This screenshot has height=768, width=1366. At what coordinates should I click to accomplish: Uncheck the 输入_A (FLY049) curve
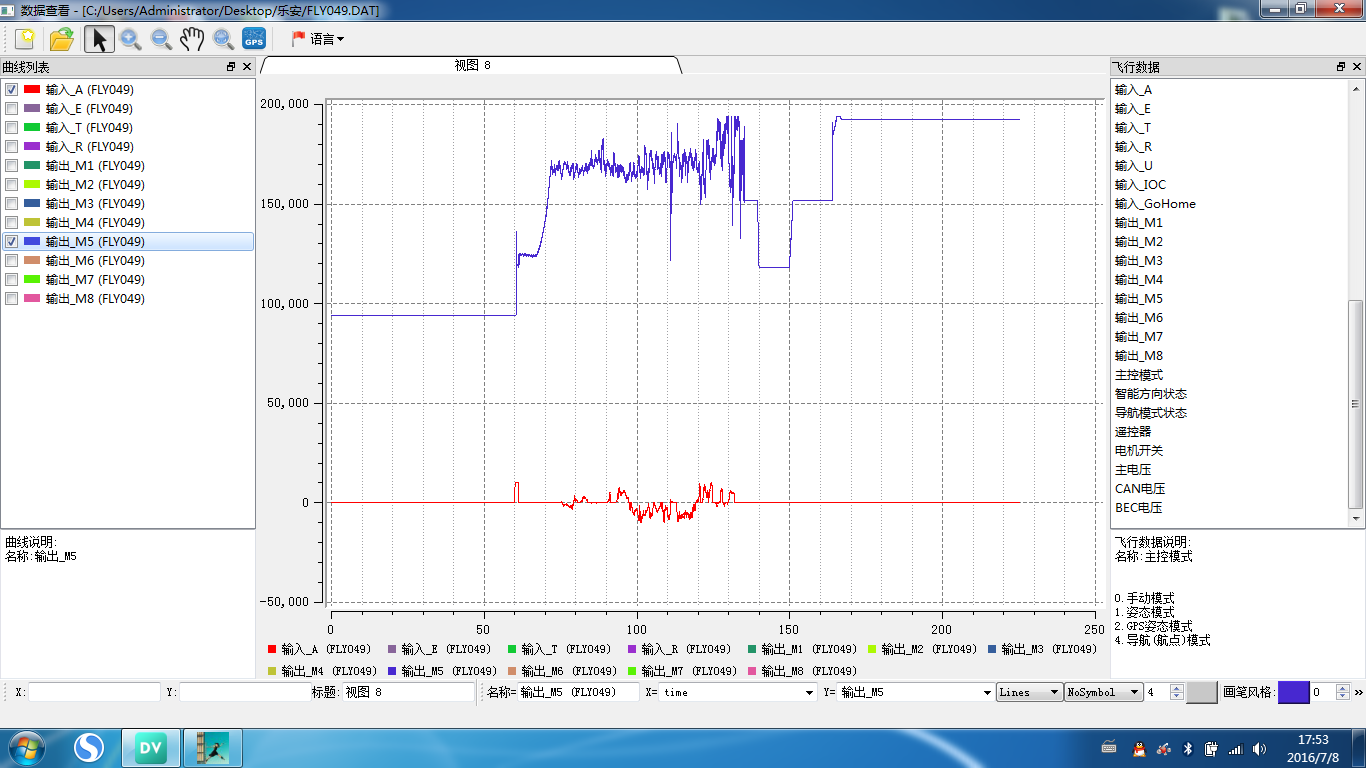click(12, 90)
